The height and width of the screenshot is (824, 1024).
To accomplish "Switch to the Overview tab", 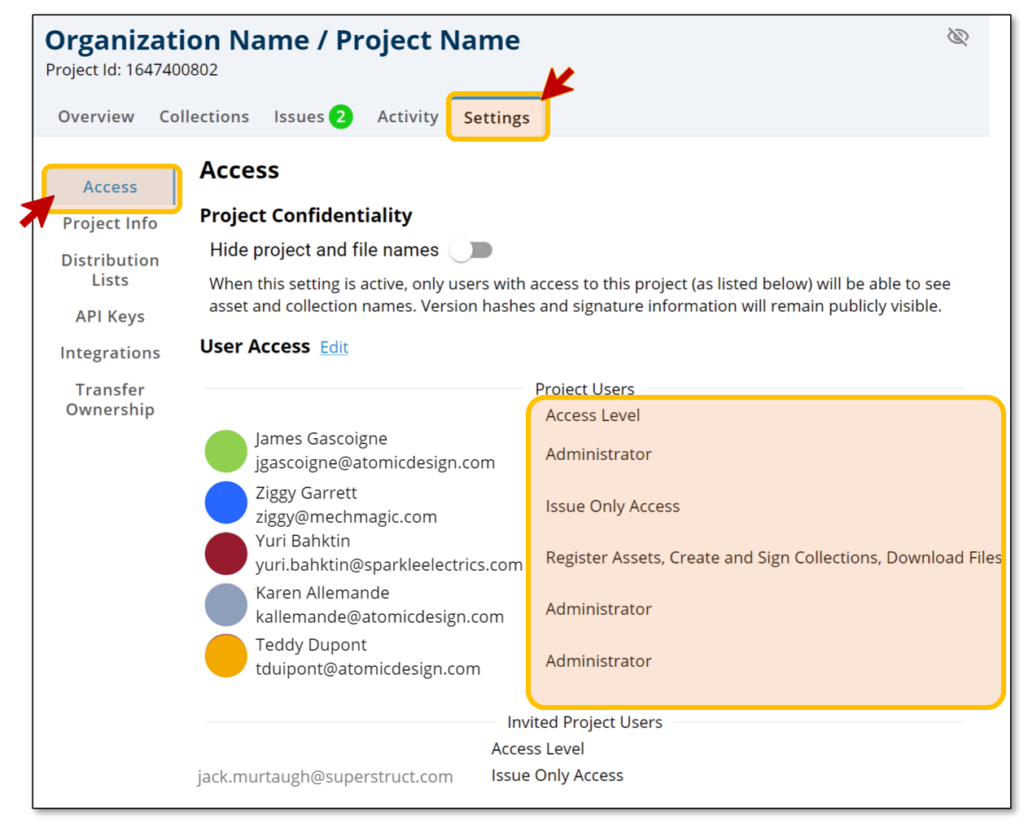I will point(96,117).
